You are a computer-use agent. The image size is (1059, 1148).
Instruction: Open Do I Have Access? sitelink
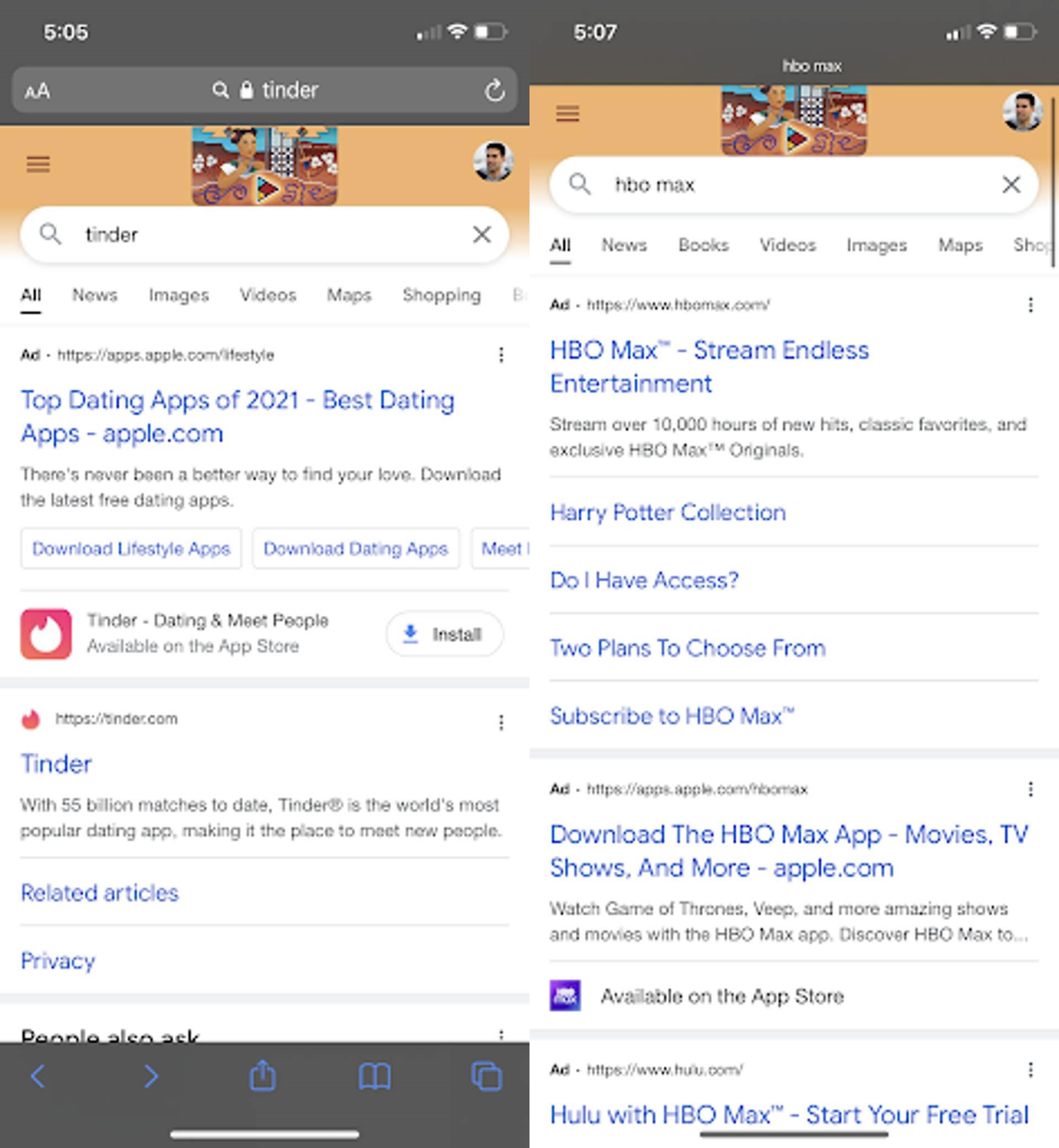pos(644,580)
